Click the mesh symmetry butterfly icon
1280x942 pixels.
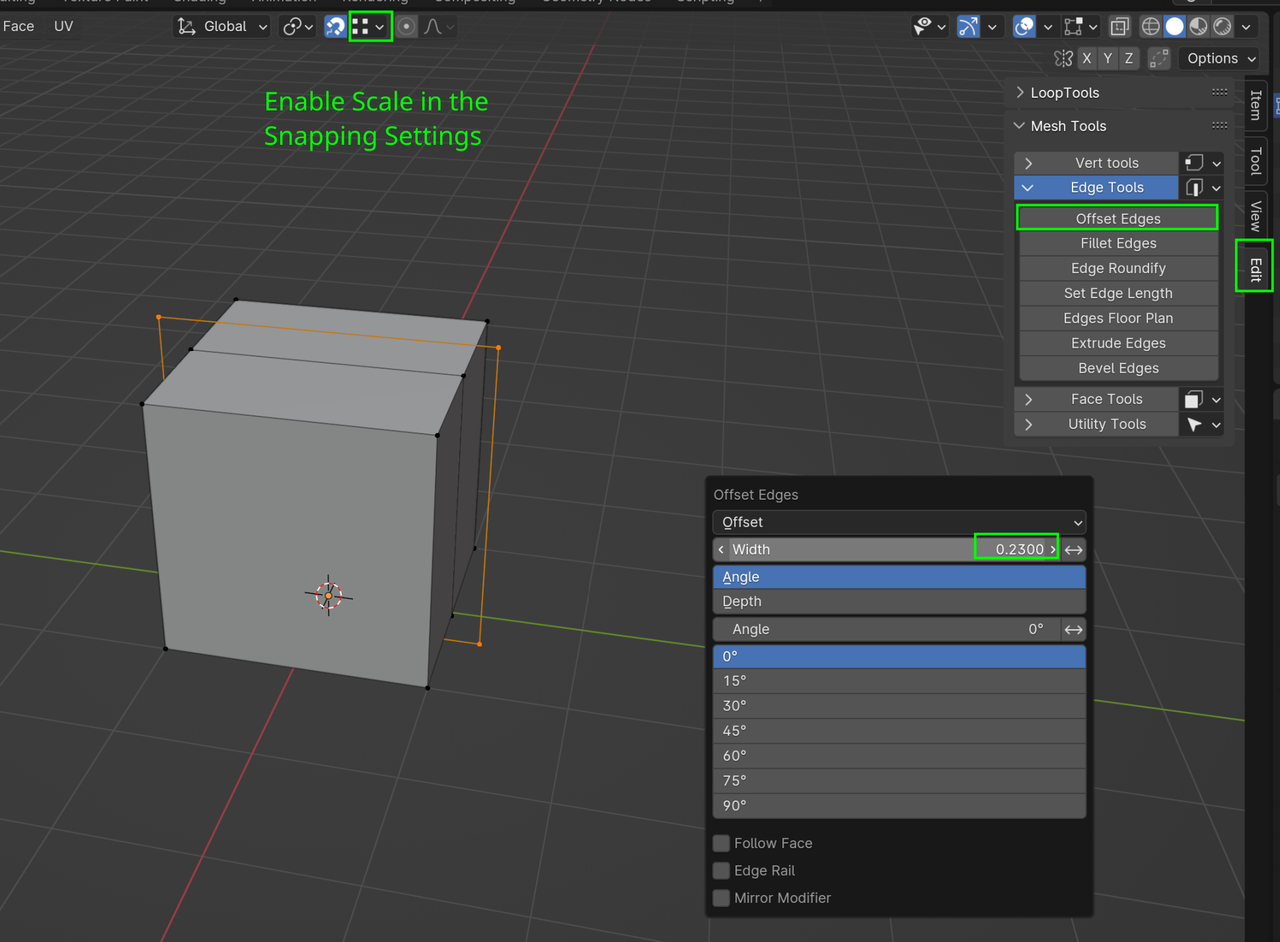click(1063, 58)
